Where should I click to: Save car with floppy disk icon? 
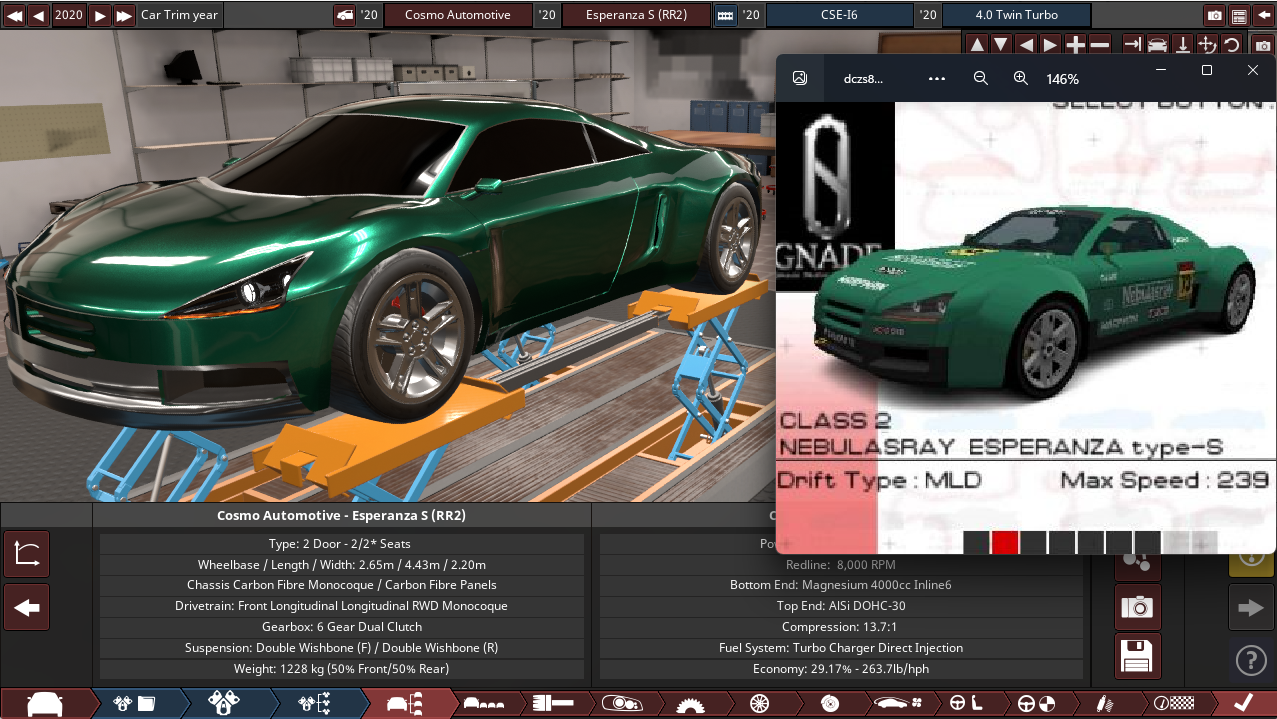(x=1138, y=658)
